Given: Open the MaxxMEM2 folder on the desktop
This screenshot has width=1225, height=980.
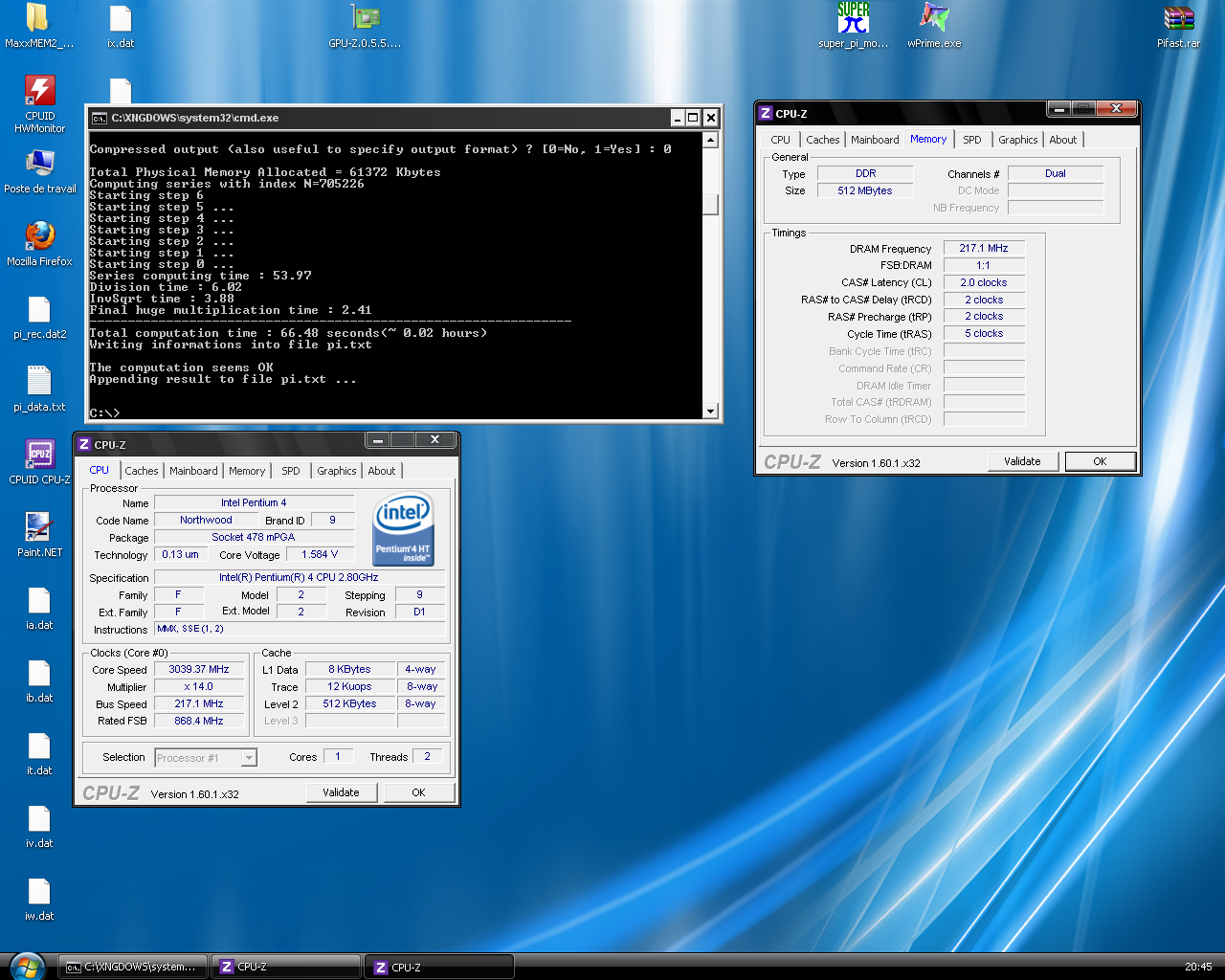Looking at the screenshot, I should pos(38,17).
